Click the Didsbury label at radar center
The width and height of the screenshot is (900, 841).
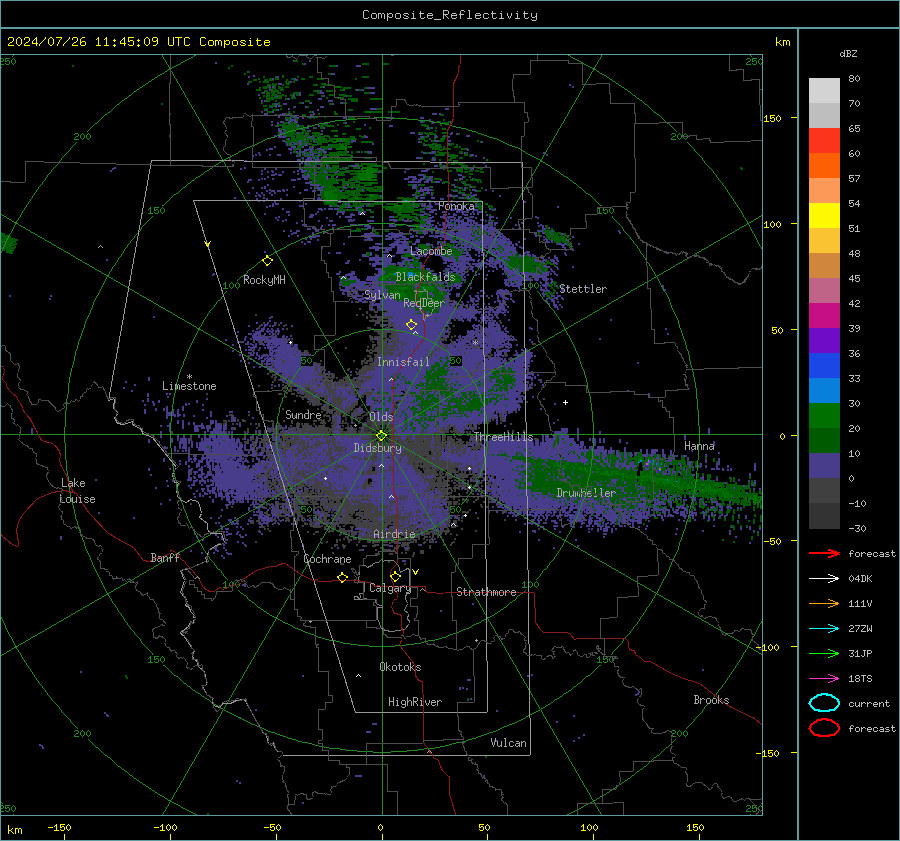[377, 448]
